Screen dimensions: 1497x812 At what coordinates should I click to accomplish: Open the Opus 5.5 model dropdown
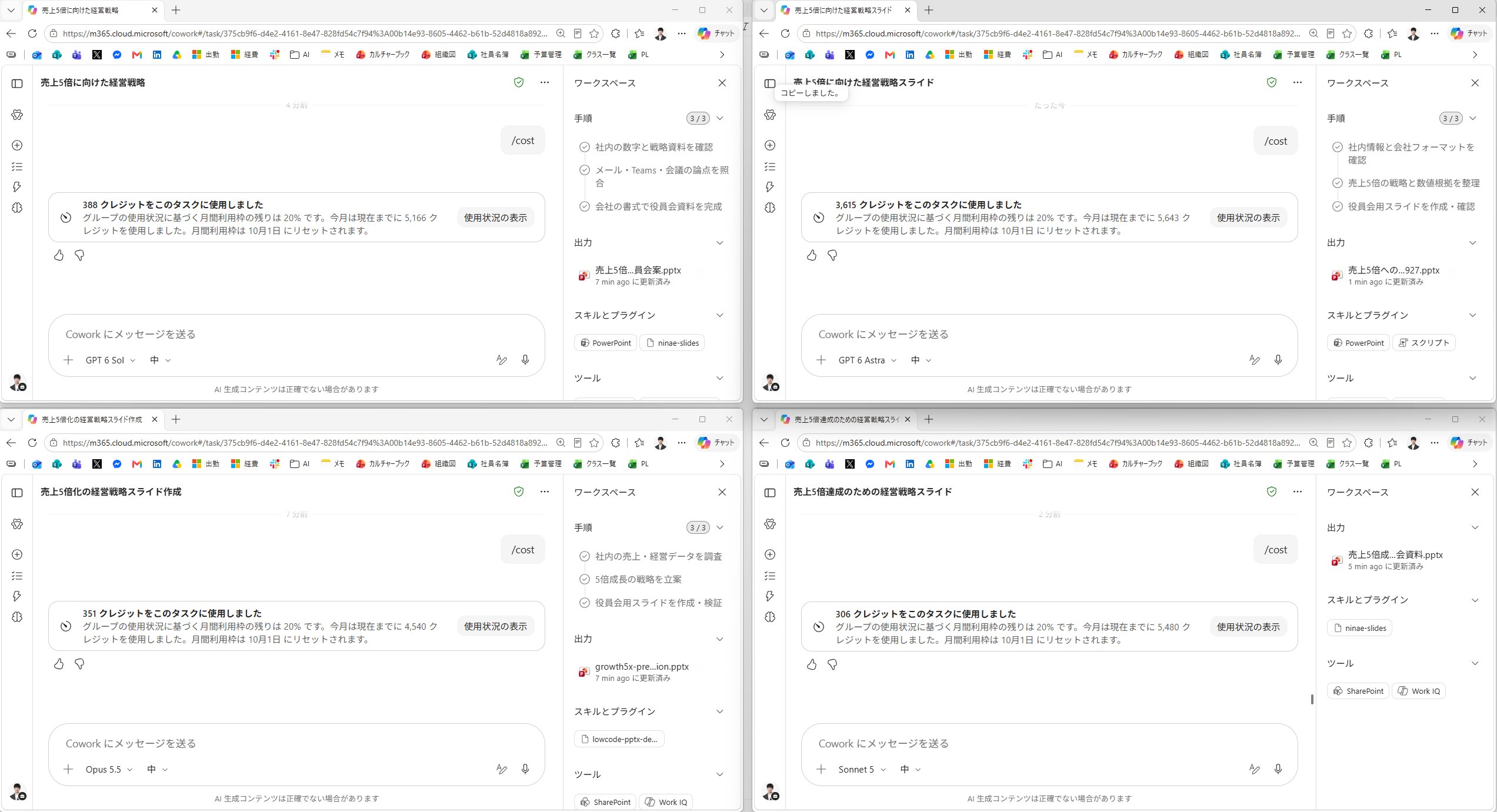[109, 769]
